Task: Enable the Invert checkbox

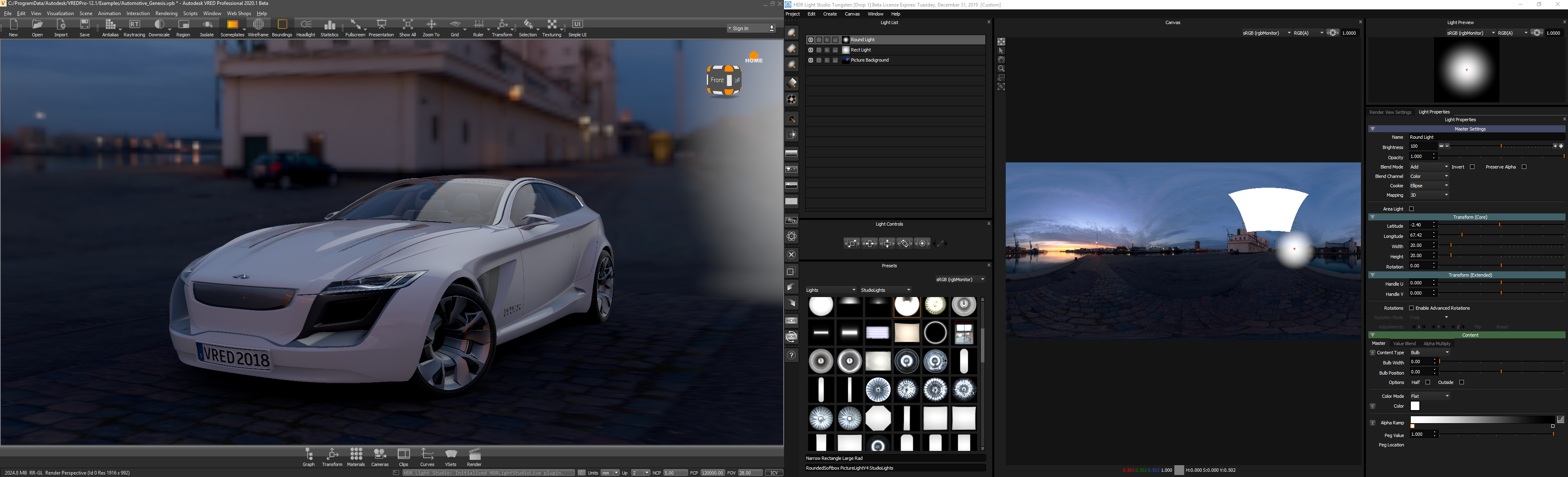Action: click(x=1472, y=167)
